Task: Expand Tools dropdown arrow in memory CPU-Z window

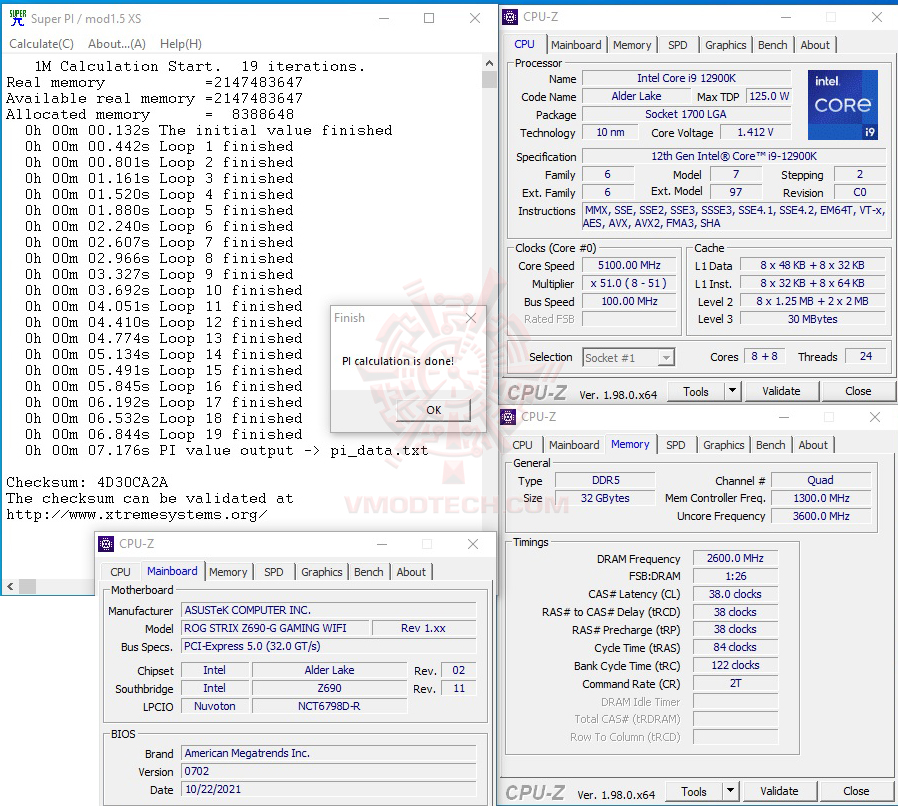Action: [x=730, y=791]
